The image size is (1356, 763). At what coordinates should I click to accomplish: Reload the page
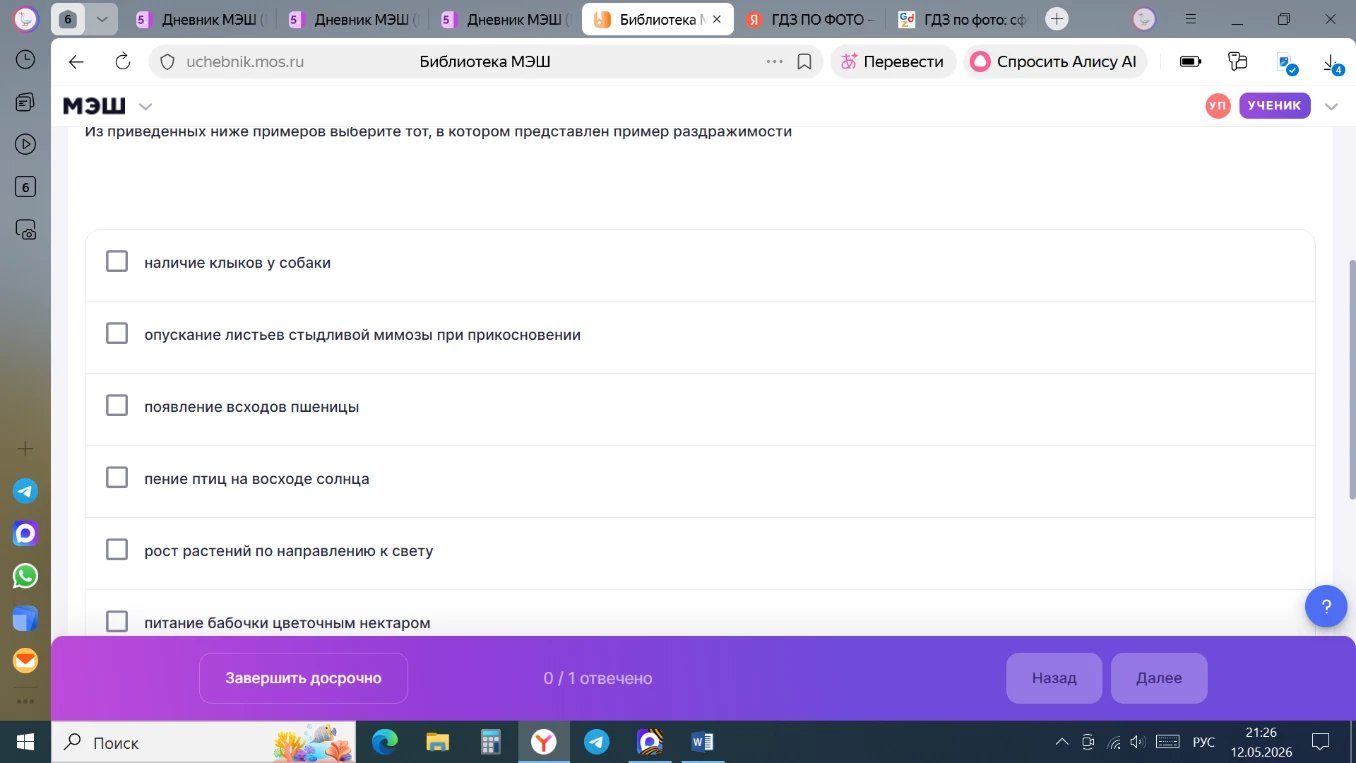tap(123, 62)
